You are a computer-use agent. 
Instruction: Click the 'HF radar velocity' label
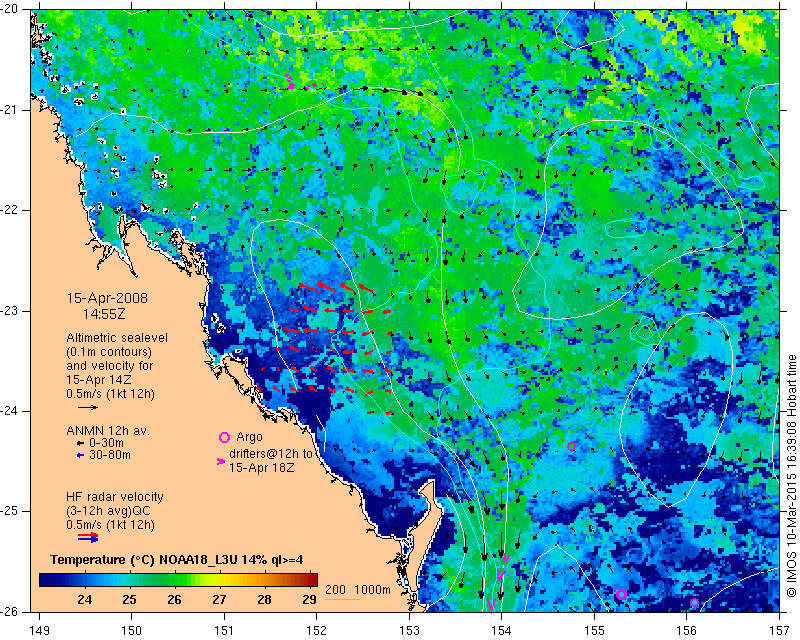(x=115, y=497)
